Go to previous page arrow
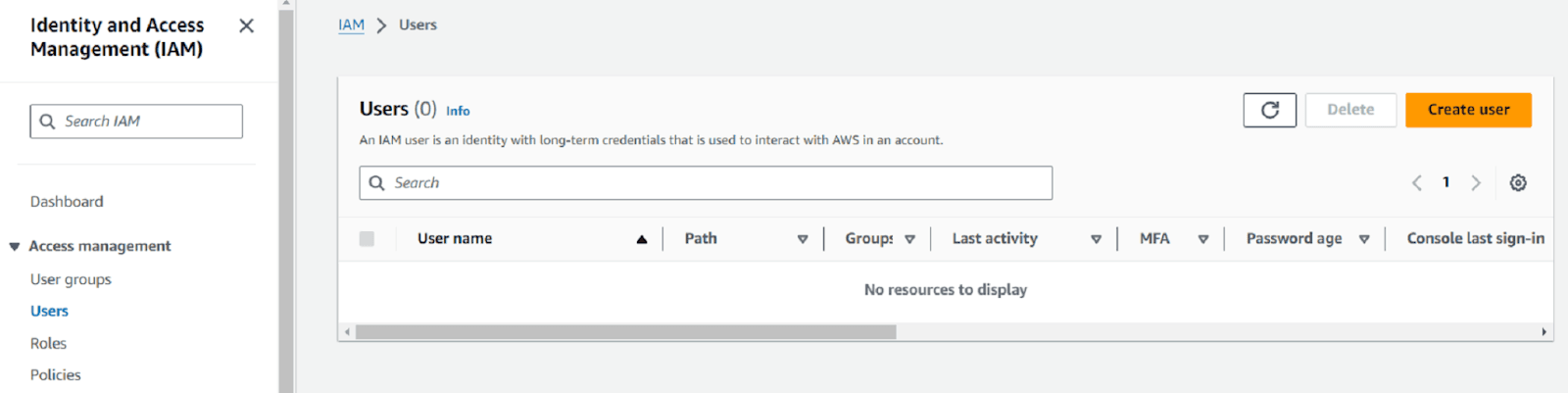This screenshot has width=1568, height=393. pyautogui.click(x=1416, y=183)
